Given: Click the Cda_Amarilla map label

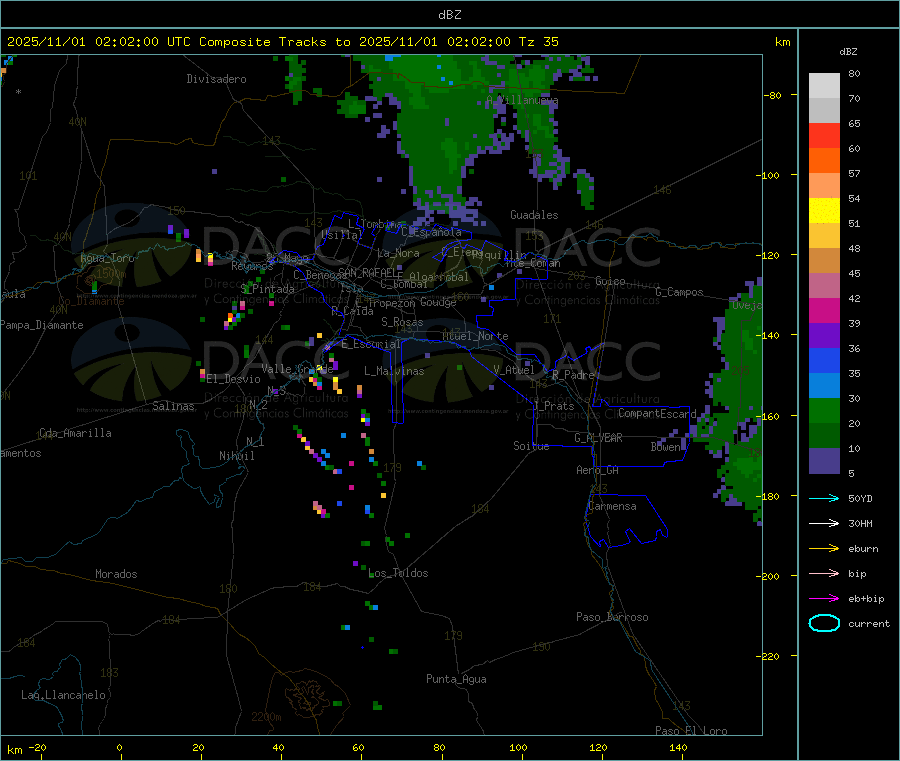Looking at the screenshot, I should pos(75,433).
